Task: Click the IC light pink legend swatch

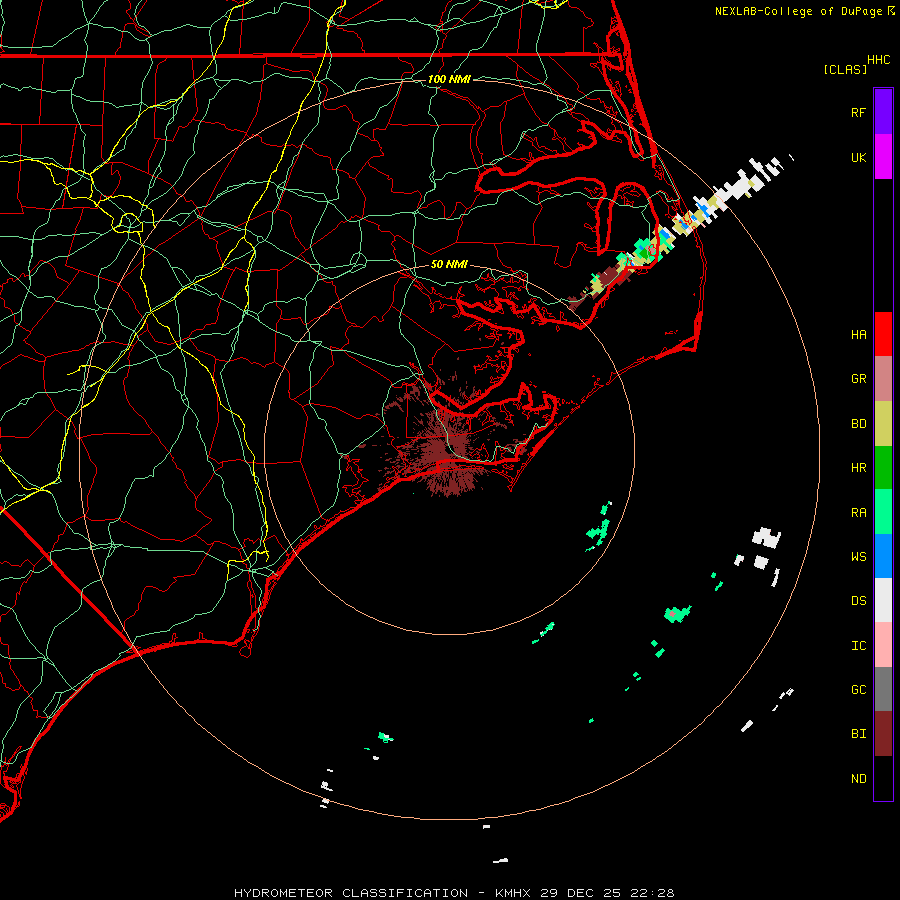Action: click(x=883, y=645)
